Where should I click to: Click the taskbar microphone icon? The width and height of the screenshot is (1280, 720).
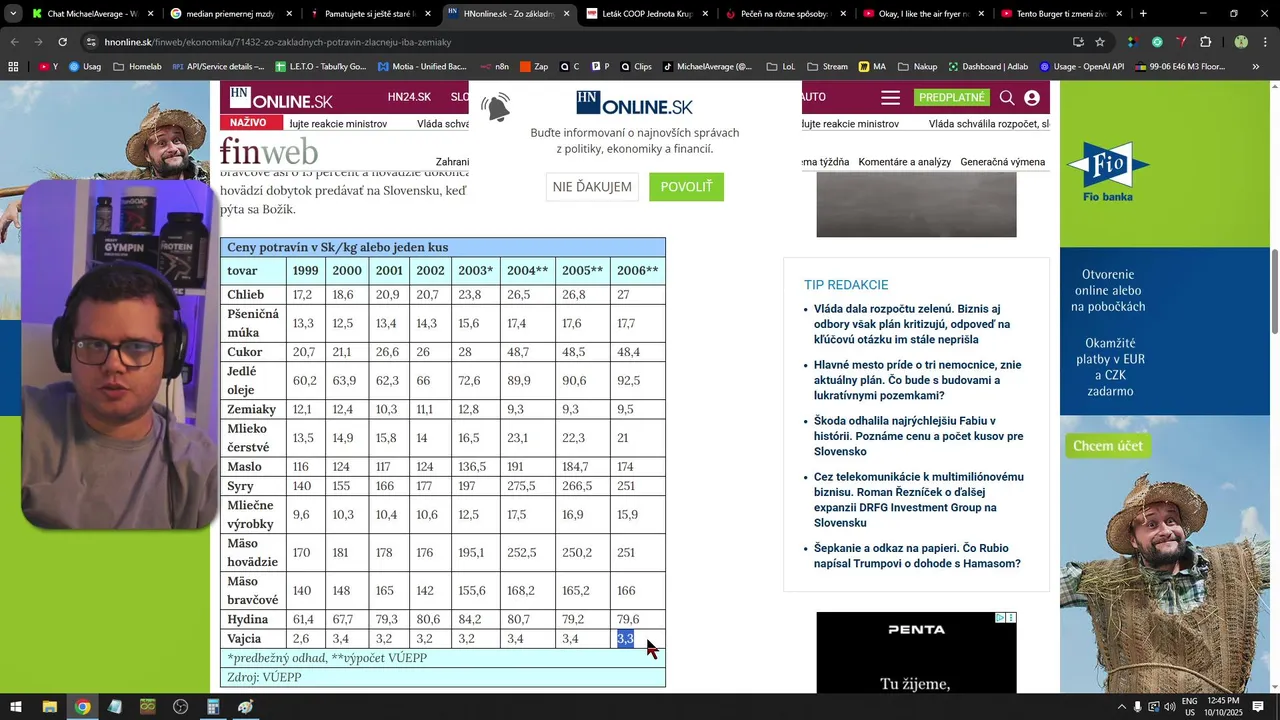[x=1138, y=707]
